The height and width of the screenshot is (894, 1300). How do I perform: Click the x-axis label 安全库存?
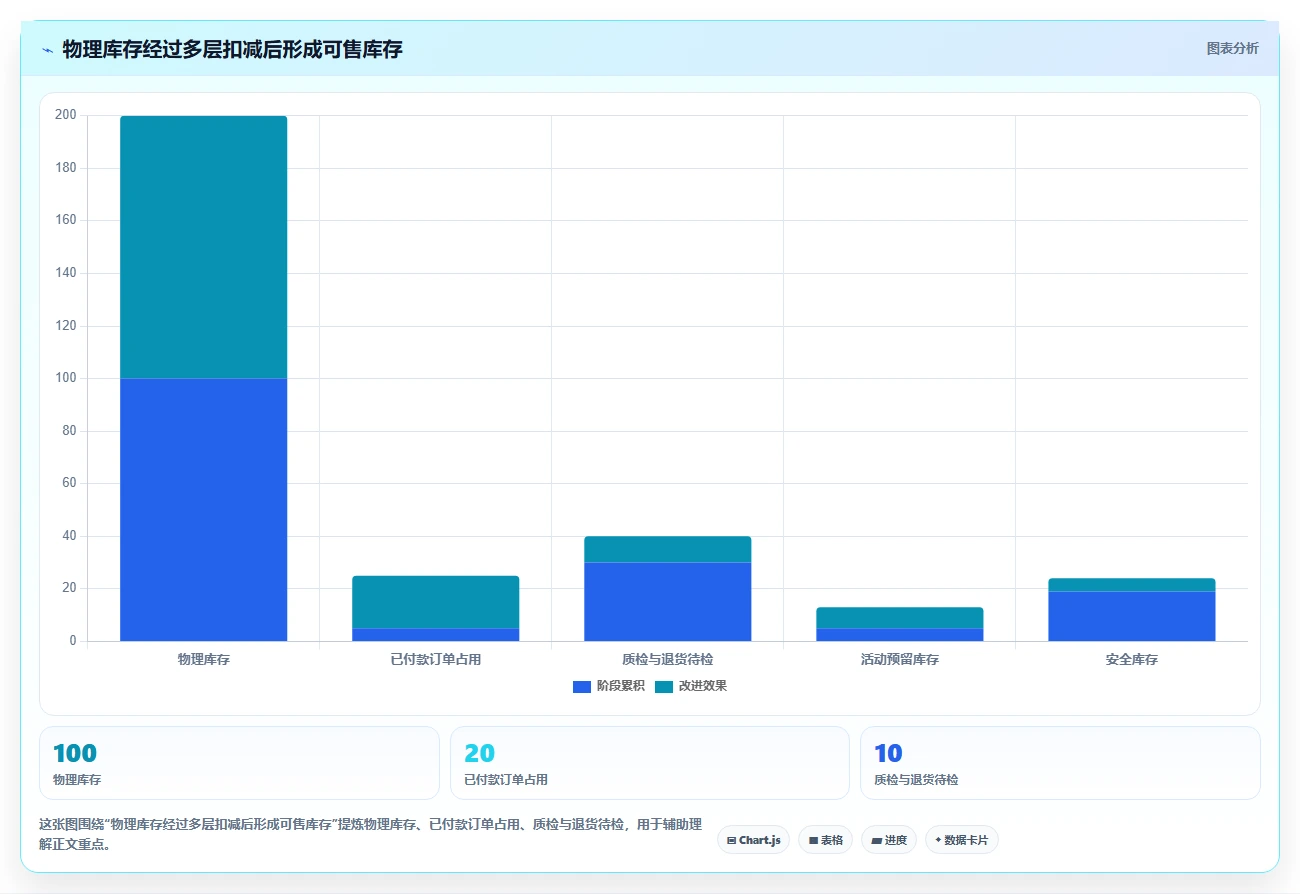tap(1131, 660)
